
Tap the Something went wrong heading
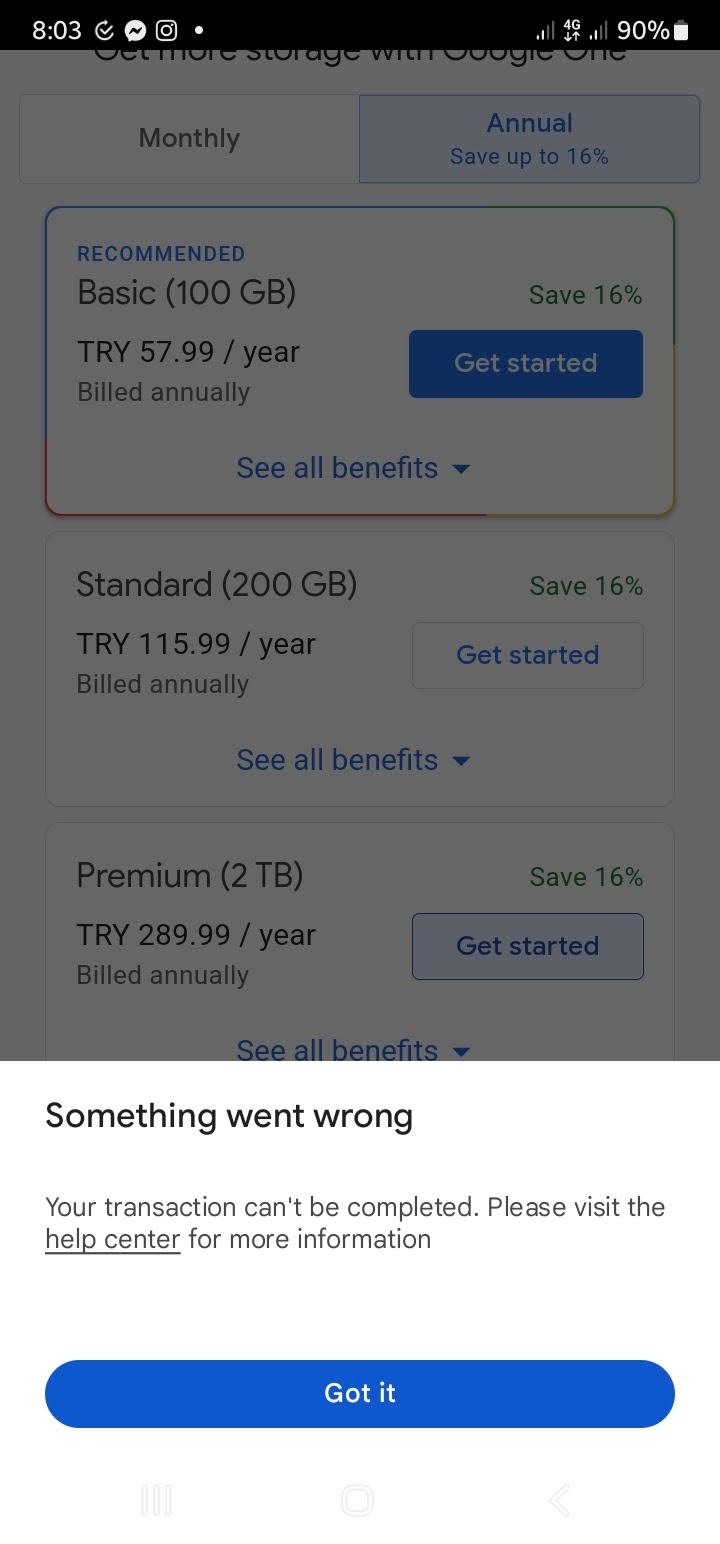229,1116
